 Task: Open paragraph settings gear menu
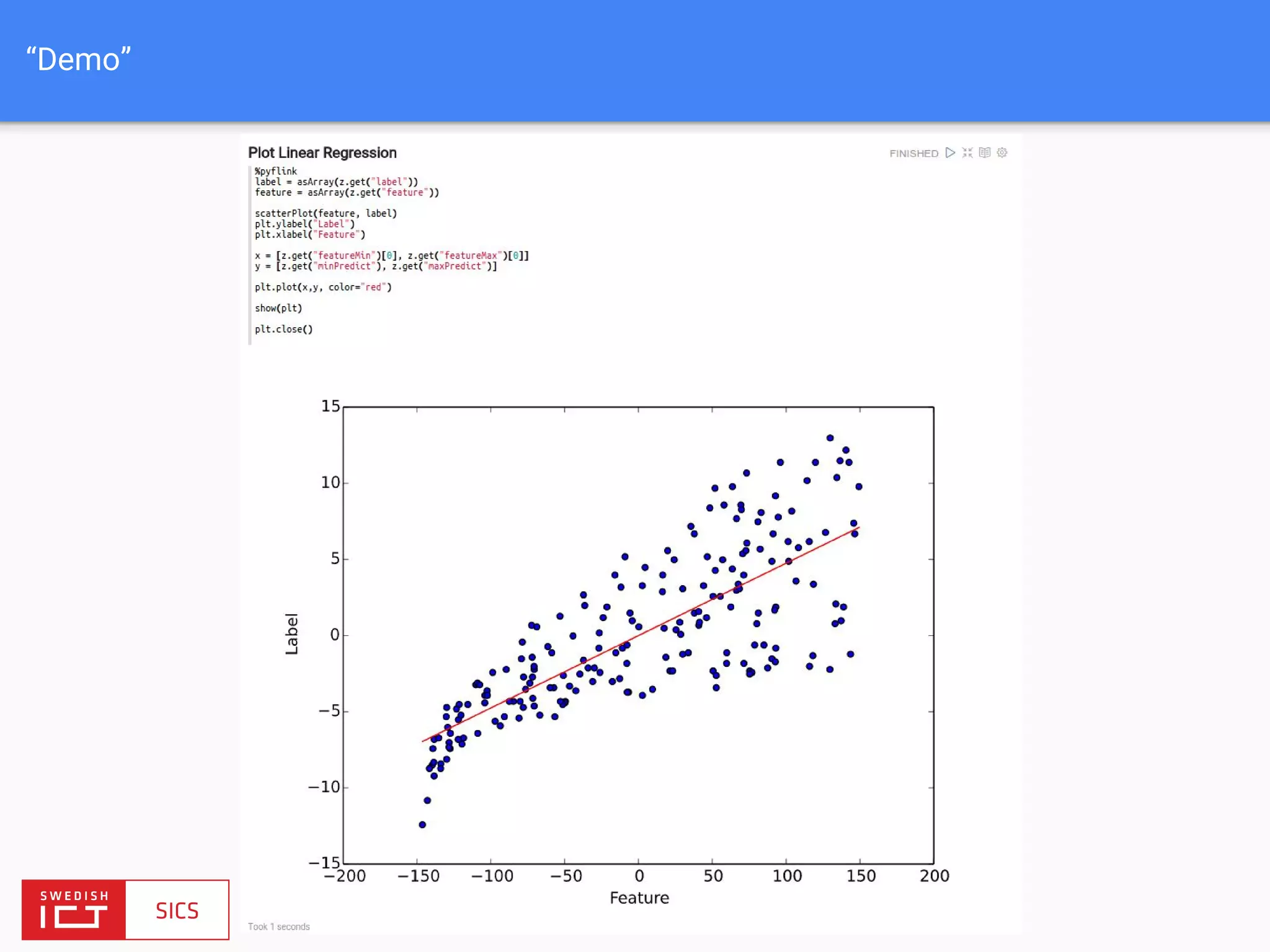tap(1002, 152)
